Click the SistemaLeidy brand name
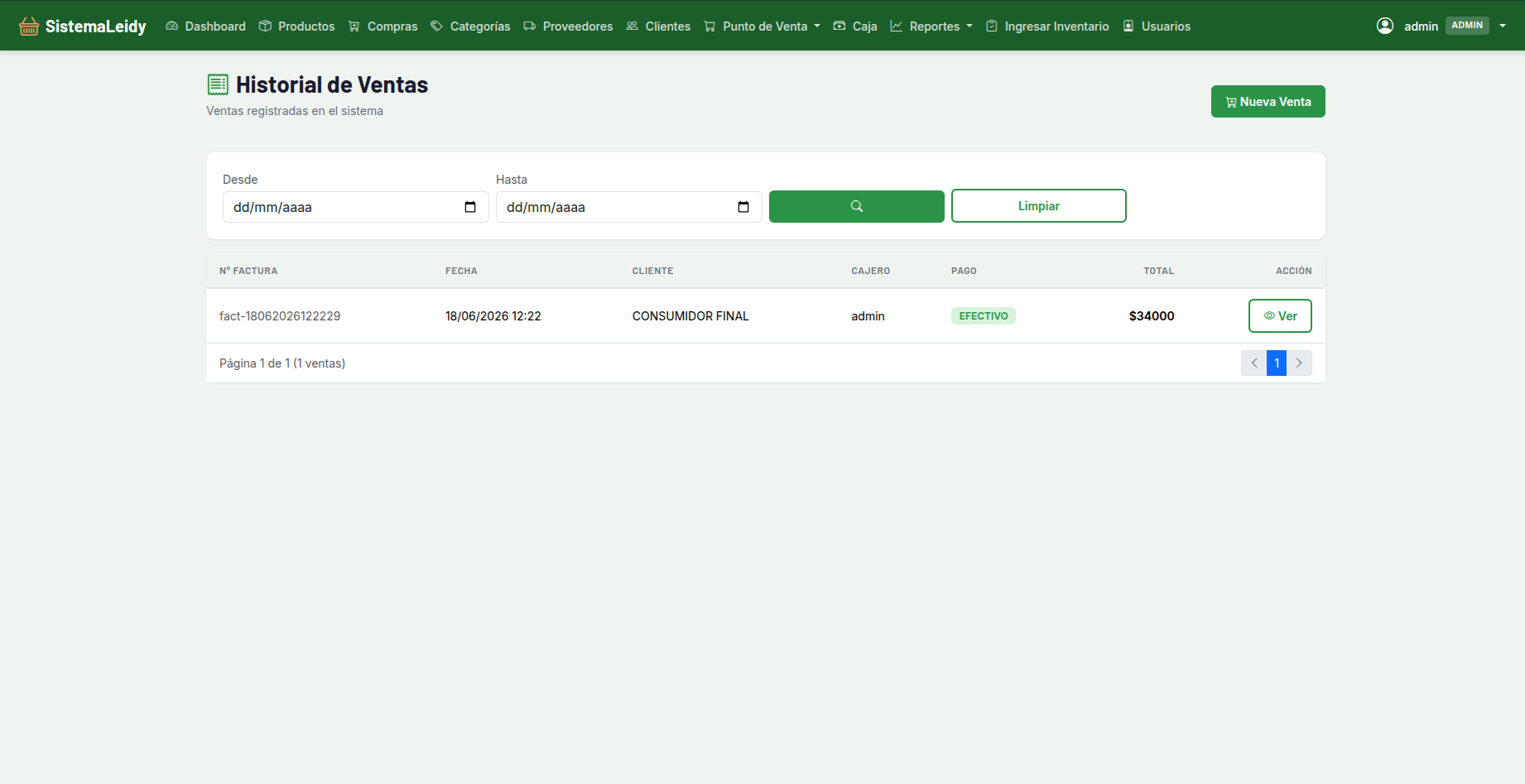Viewport: 1525px width, 784px height. click(x=96, y=26)
